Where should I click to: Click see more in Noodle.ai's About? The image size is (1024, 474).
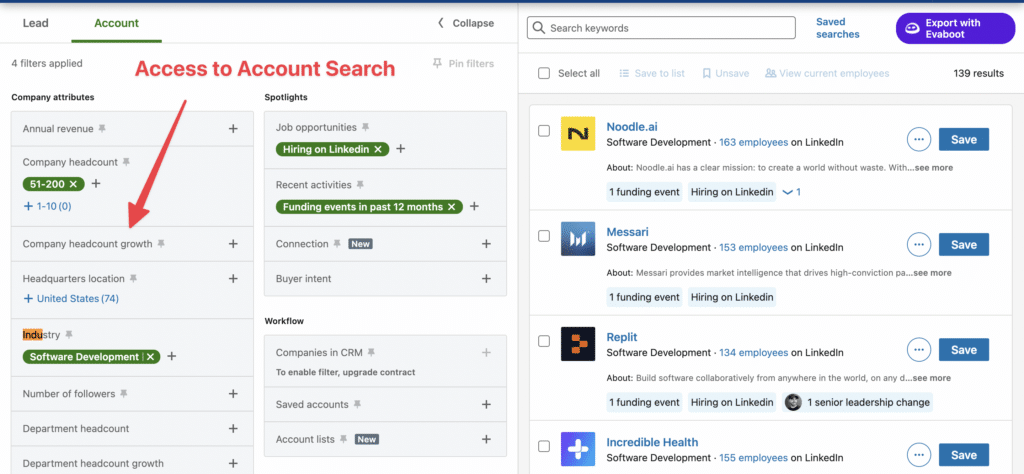pyautogui.click(x=933, y=168)
